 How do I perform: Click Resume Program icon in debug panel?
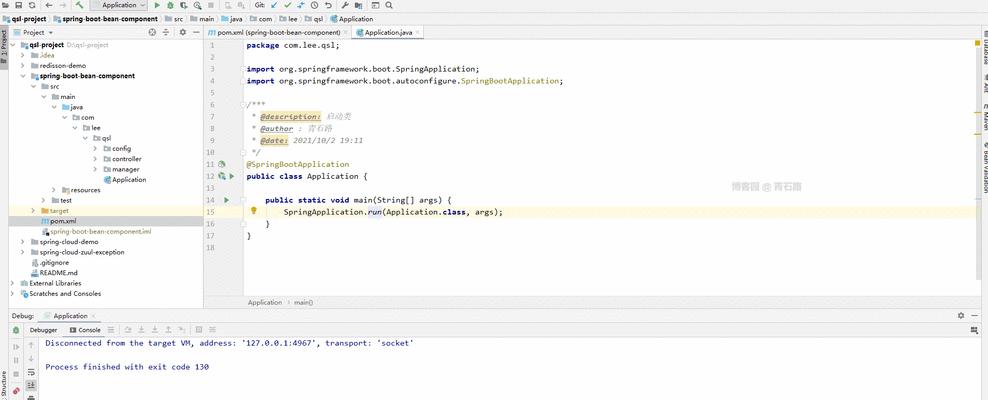[x=16, y=346]
